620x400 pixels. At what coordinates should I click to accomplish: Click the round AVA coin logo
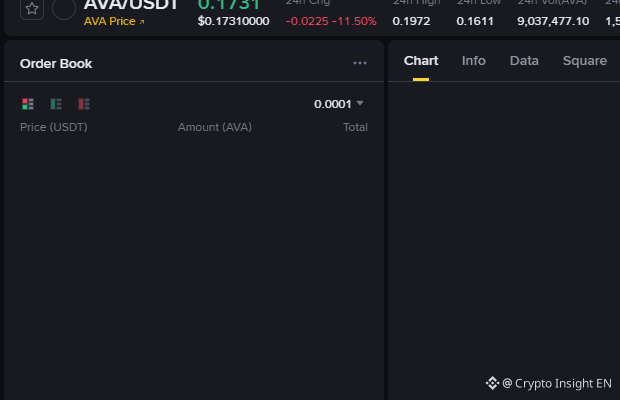point(64,8)
